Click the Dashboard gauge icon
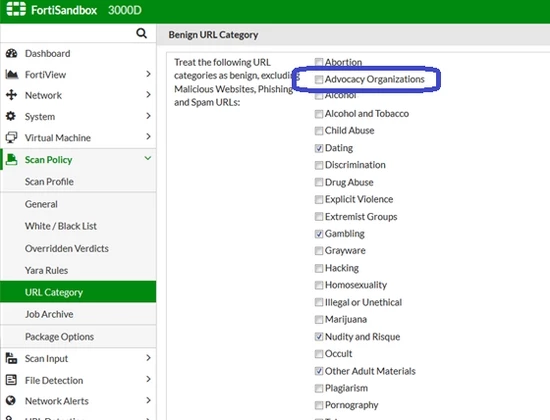The width and height of the screenshot is (550, 420). click(x=11, y=53)
